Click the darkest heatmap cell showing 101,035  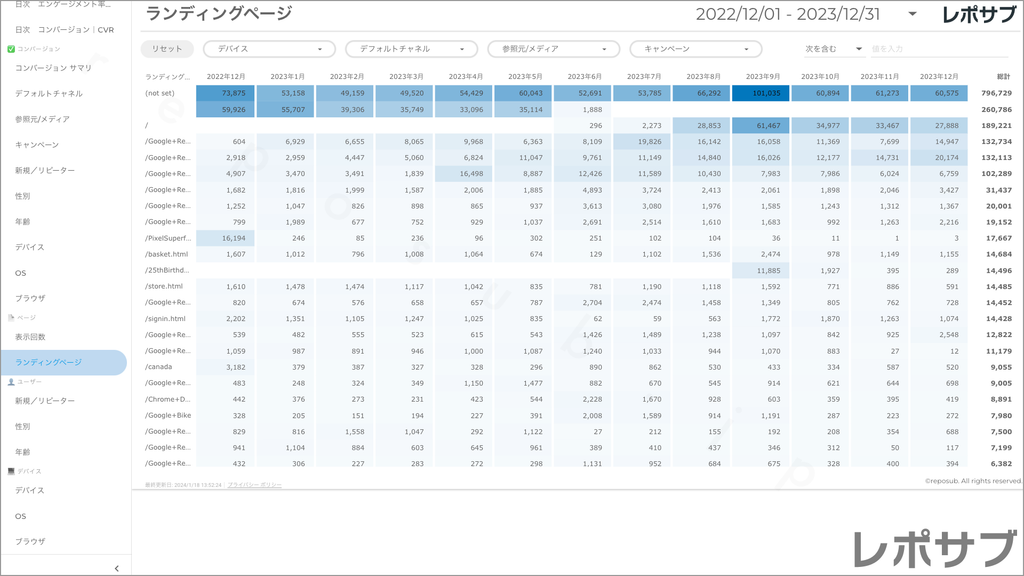pos(761,93)
